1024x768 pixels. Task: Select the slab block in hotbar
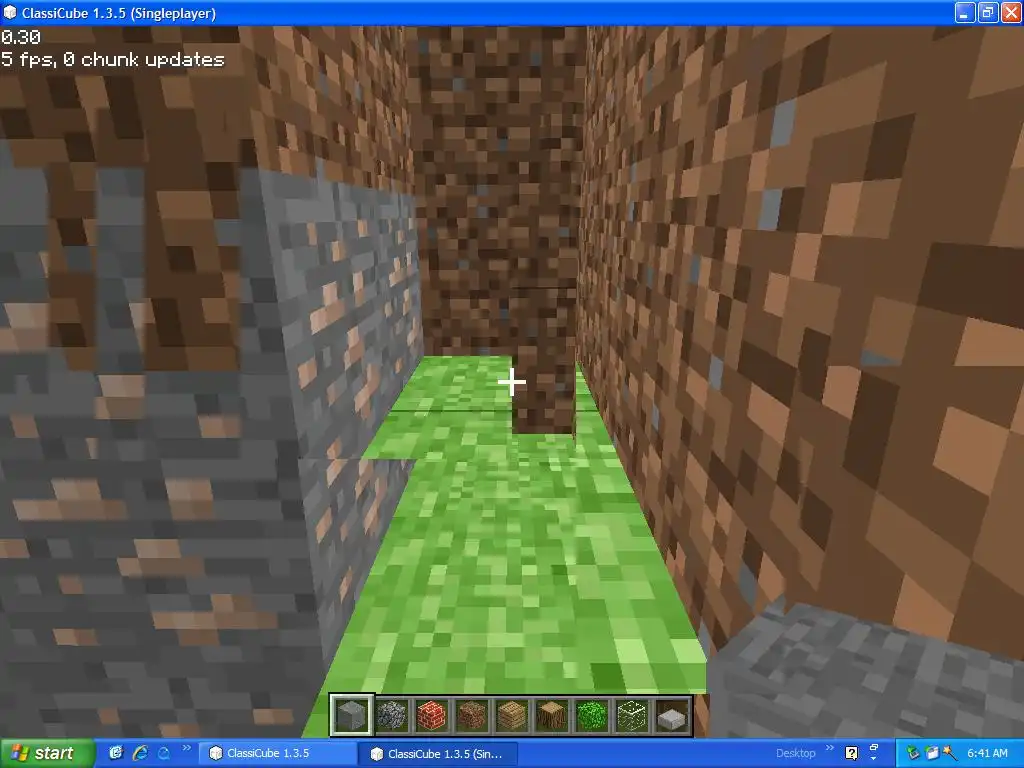[672, 716]
